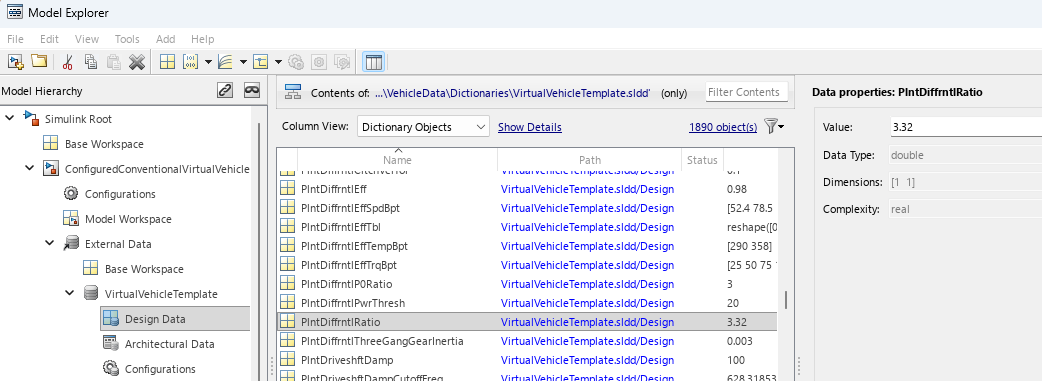
Task: Add a MATLAB Variable via grid icon
Action: [x=167, y=63]
